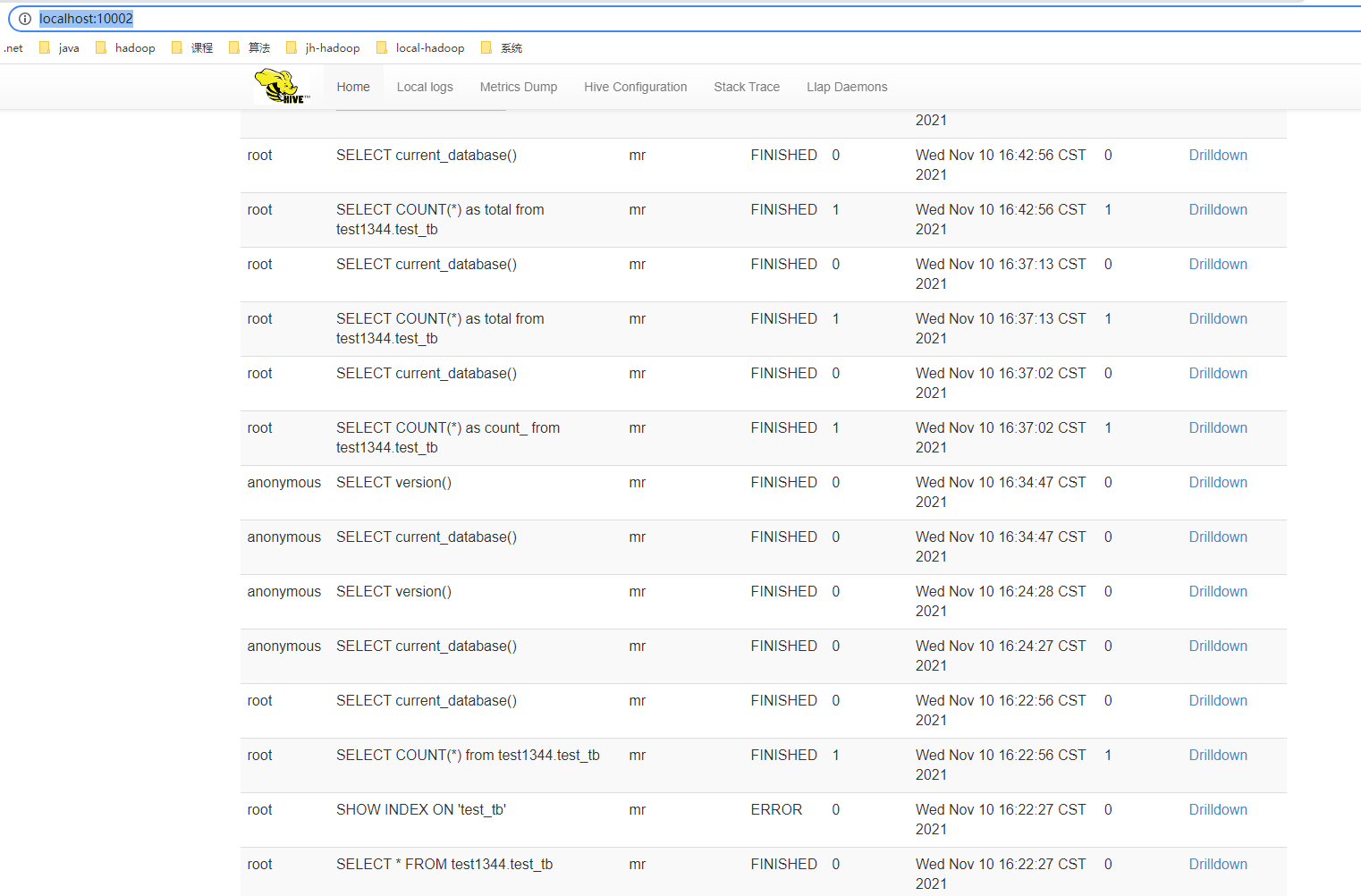Screen dimensions: 1361x896
Task: Drilldown on COUNT total query at 16:37:13
Action: point(1218,319)
